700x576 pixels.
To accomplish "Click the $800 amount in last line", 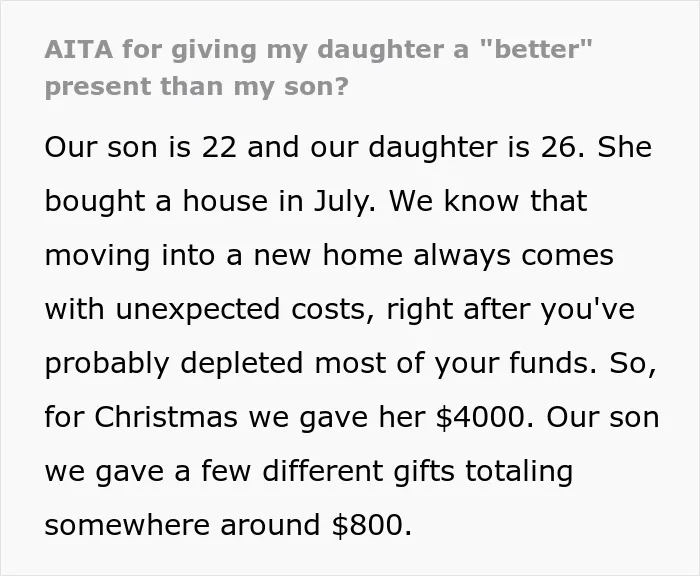I will (368, 526).
